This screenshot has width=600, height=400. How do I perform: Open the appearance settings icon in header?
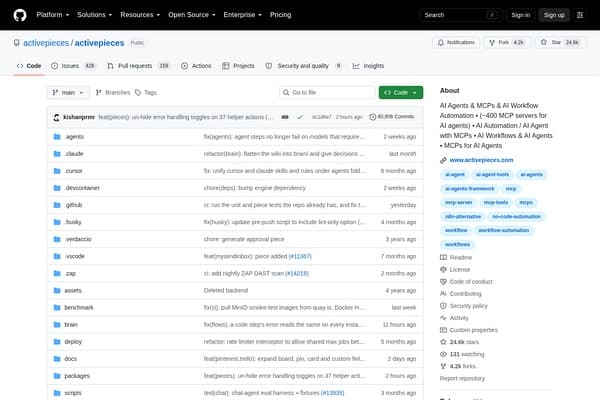580,15
